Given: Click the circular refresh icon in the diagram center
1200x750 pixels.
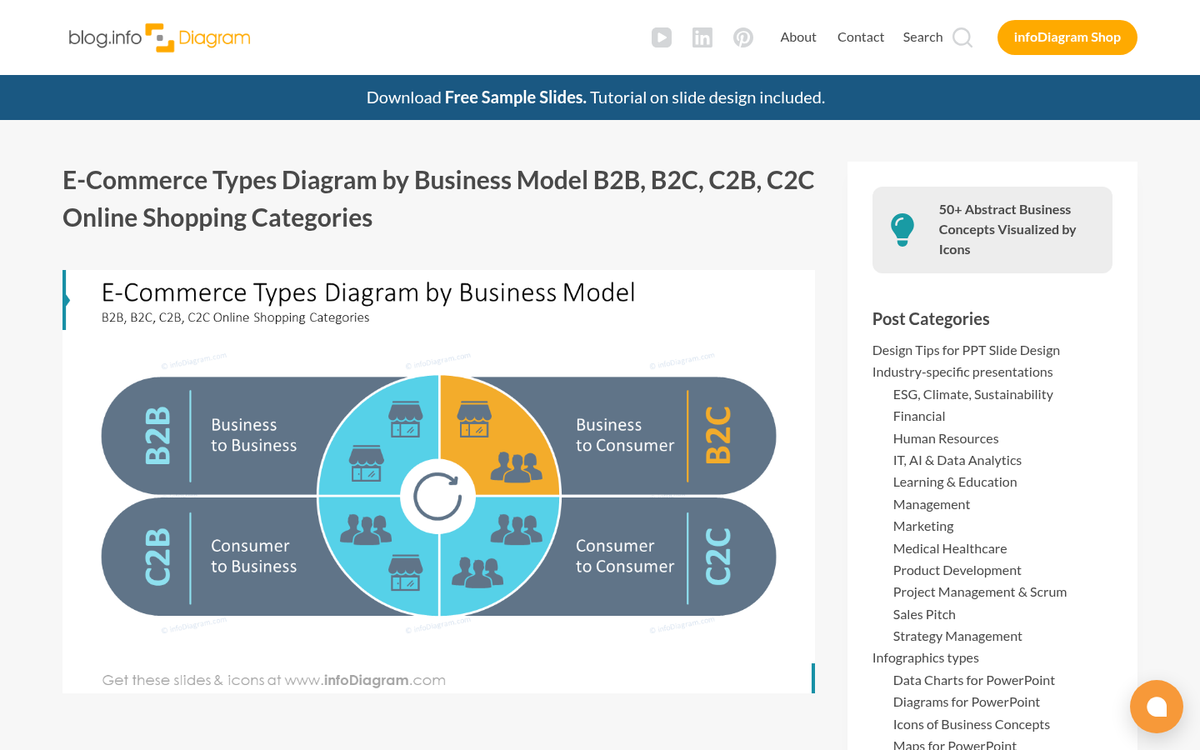Looking at the screenshot, I should [438, 496].
